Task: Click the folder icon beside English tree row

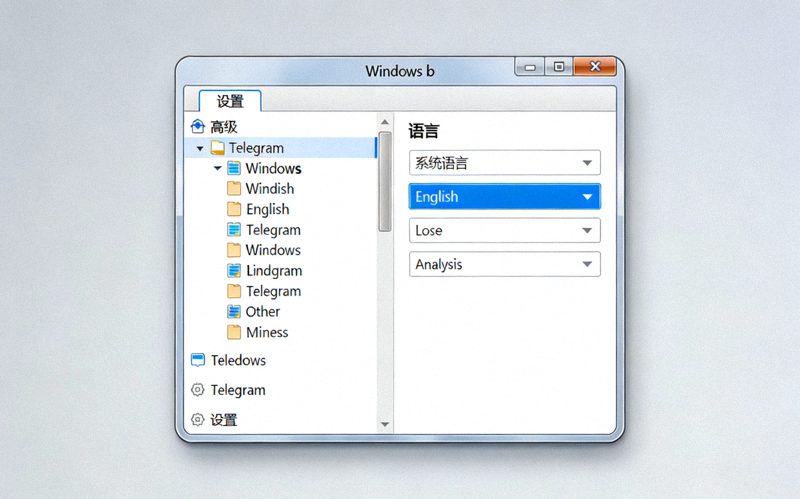Action: (x=234, y=209)
